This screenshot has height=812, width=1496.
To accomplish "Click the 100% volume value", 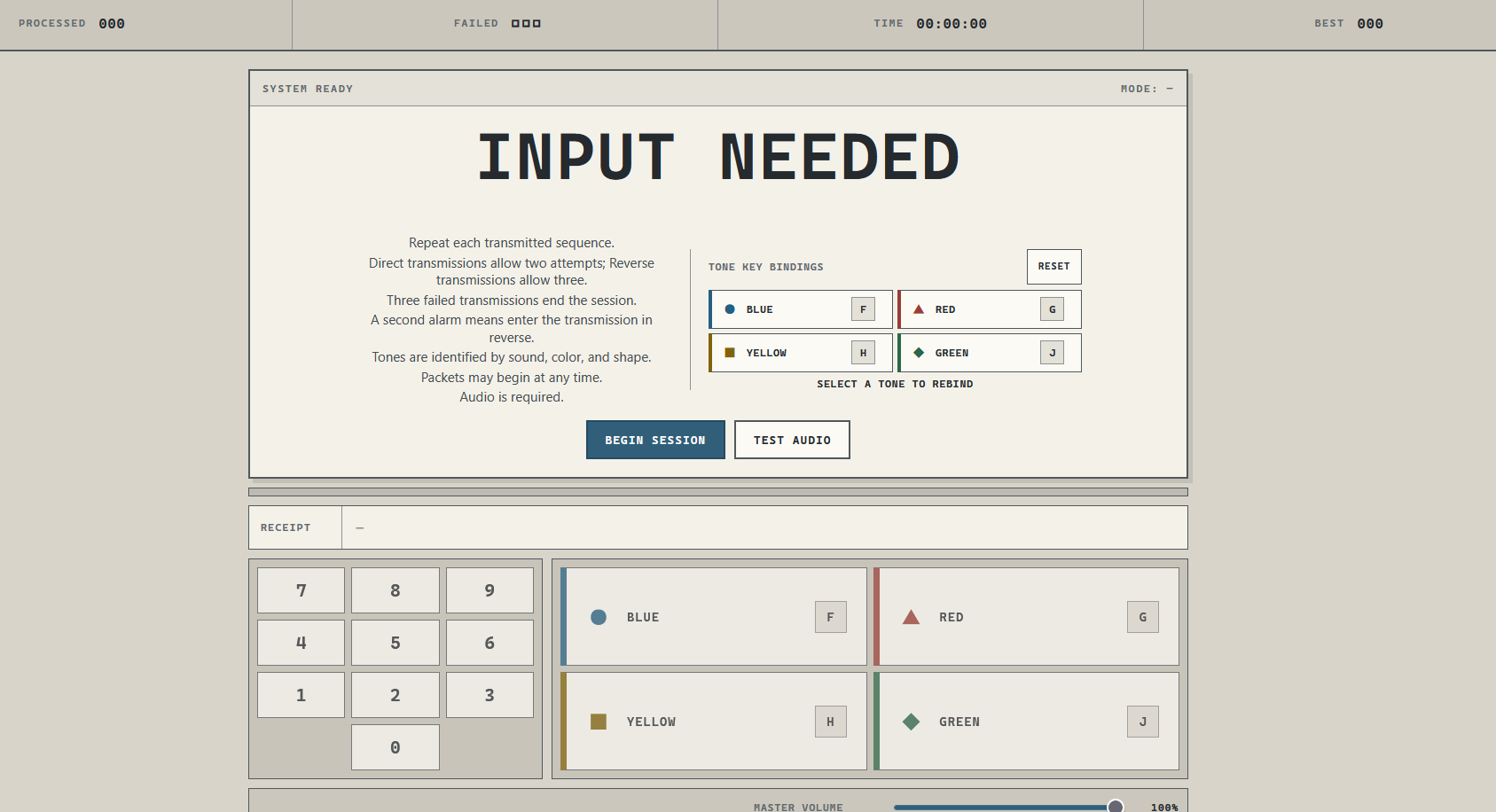I will click(1164, 808).
